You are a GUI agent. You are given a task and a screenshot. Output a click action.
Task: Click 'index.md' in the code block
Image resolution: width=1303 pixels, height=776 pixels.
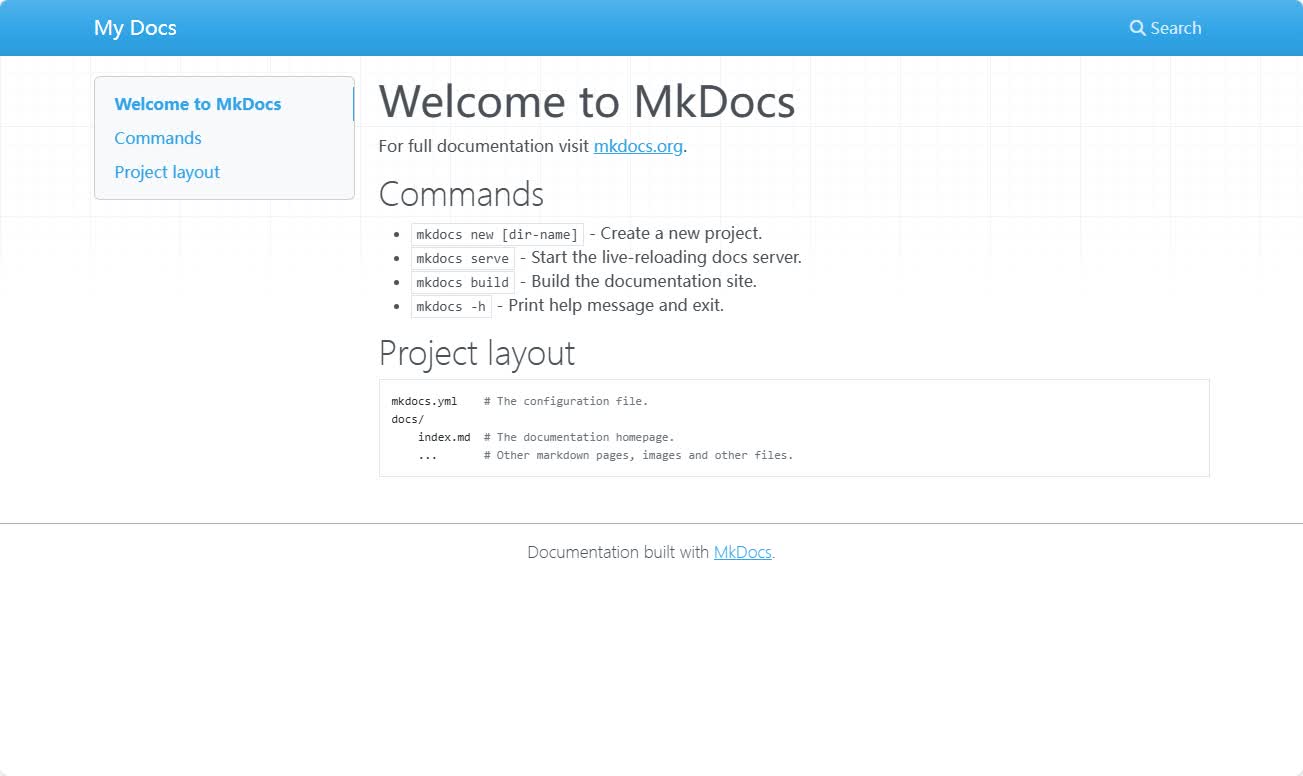point(444,437)
